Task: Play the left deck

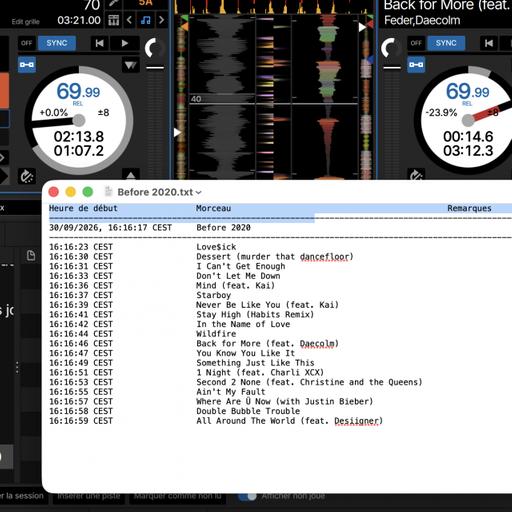Action: click(125, 43)
